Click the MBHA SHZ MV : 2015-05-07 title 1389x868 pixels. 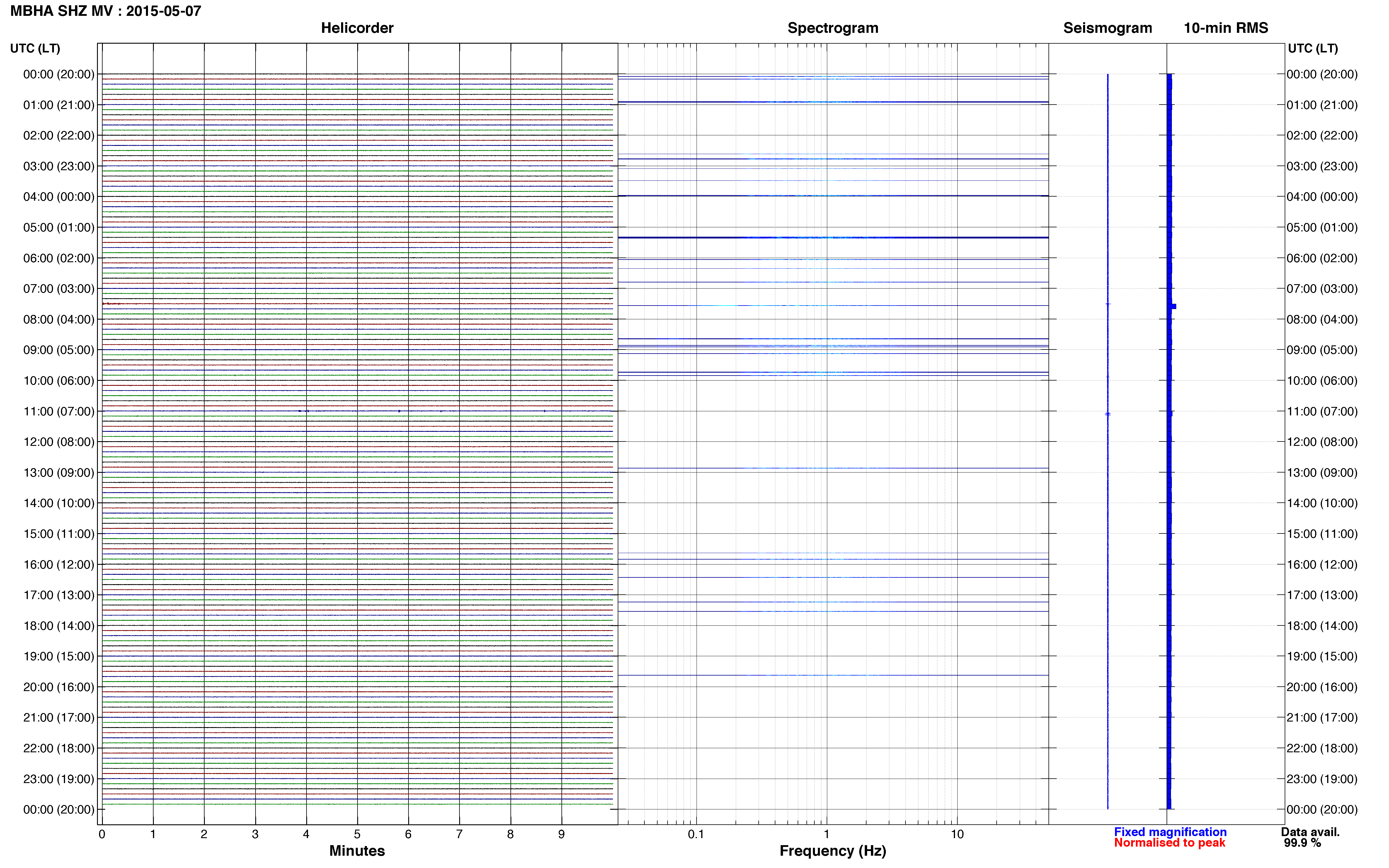click(x=106, y=11)
